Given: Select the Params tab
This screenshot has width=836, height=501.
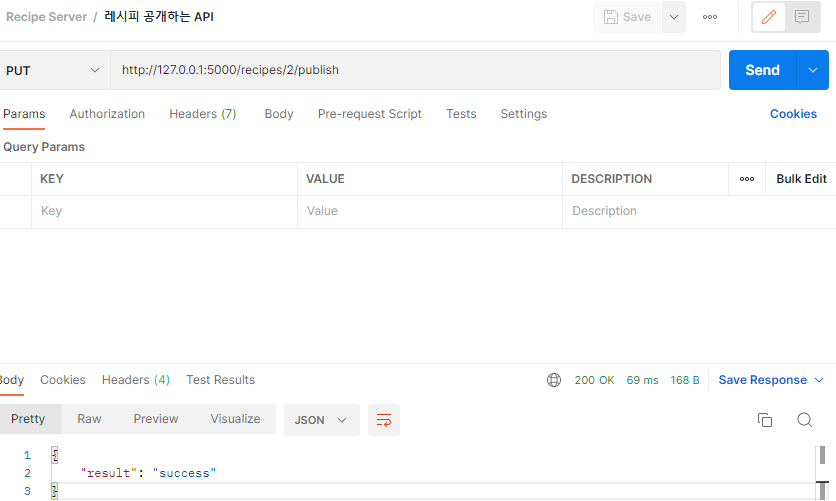Looking at the screenshot, I should [24, 114].
